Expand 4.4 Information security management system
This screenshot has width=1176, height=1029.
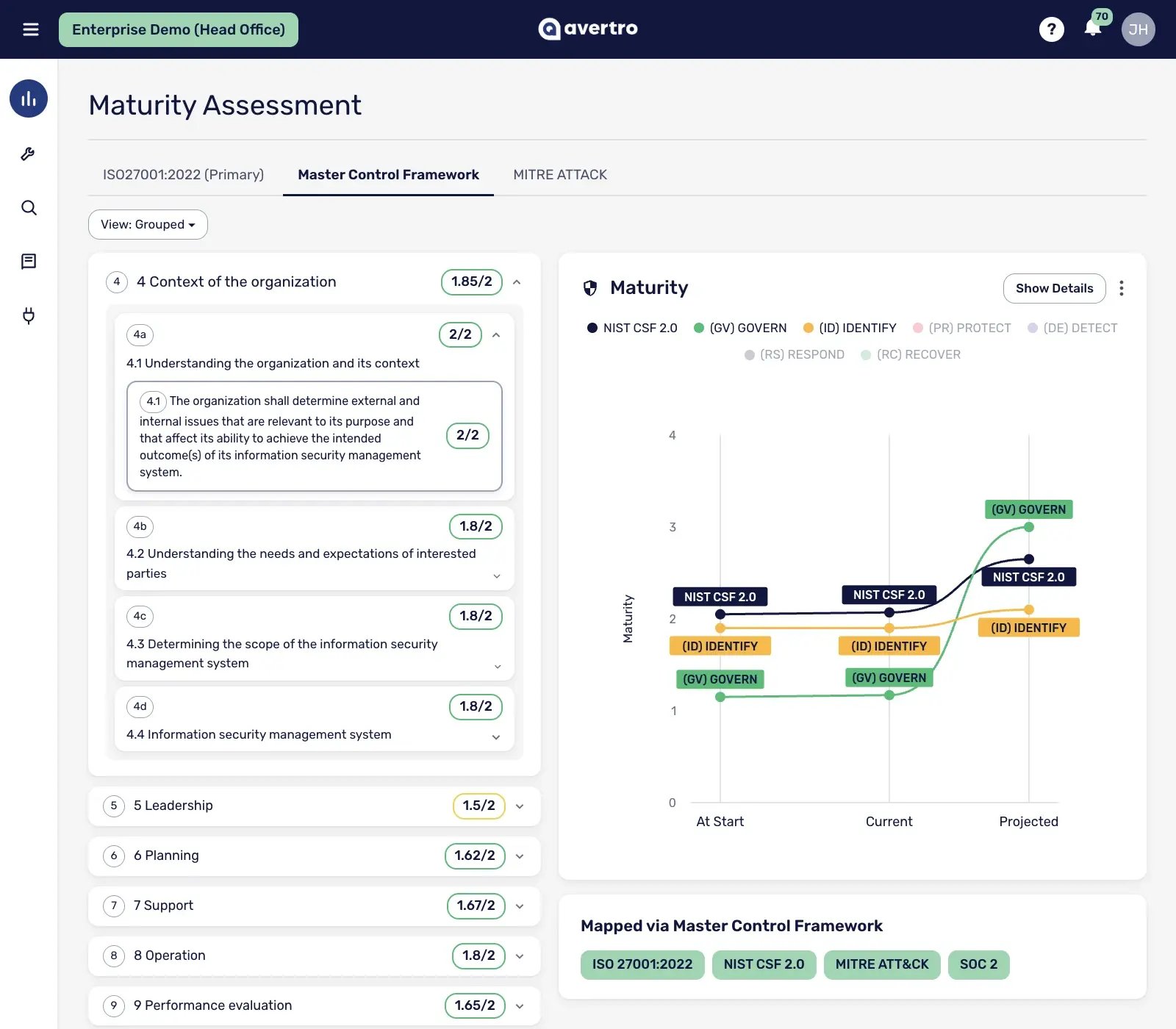coord(496,737)
